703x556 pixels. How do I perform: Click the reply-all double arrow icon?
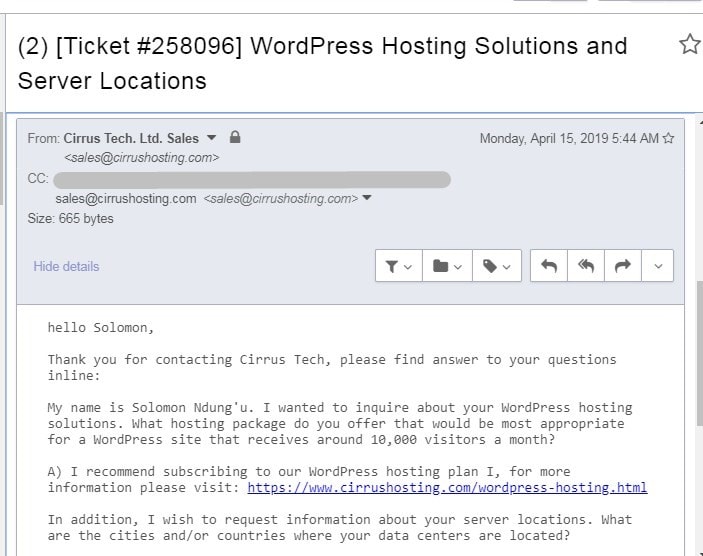coord(586,266)
